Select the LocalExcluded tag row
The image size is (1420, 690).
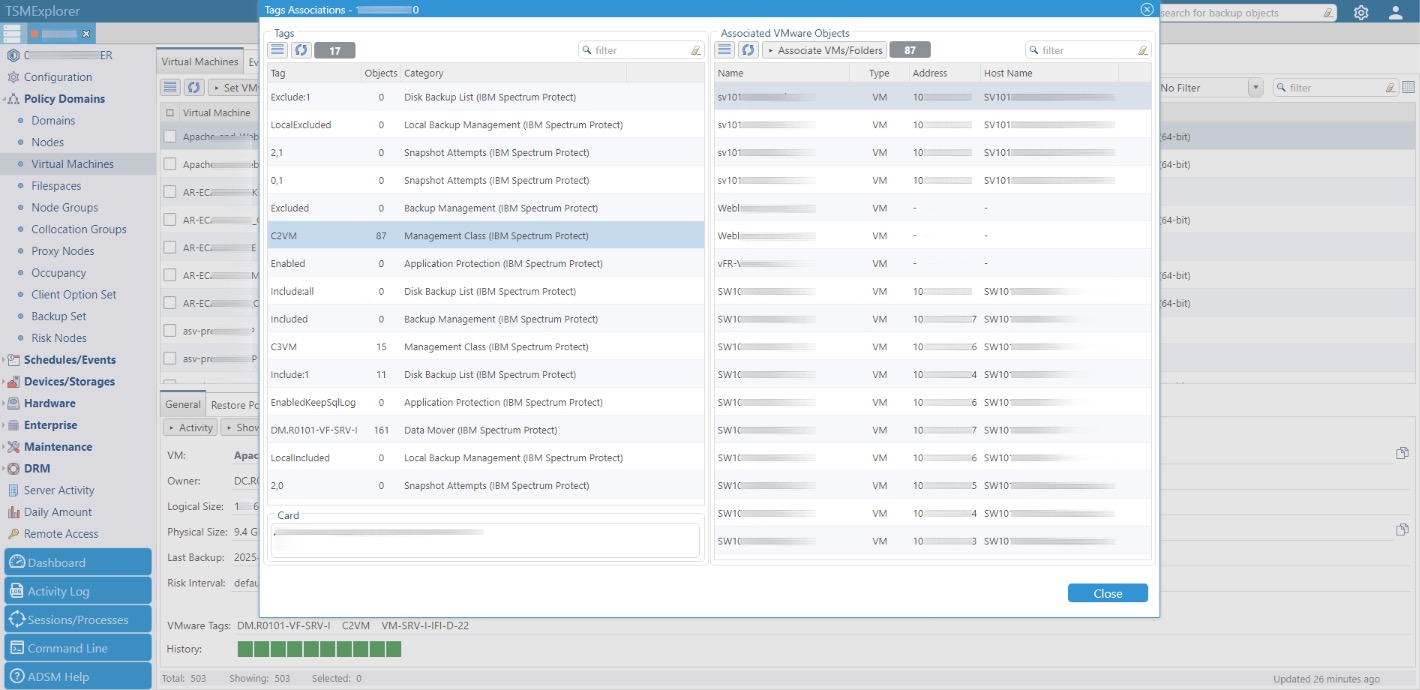485,125
